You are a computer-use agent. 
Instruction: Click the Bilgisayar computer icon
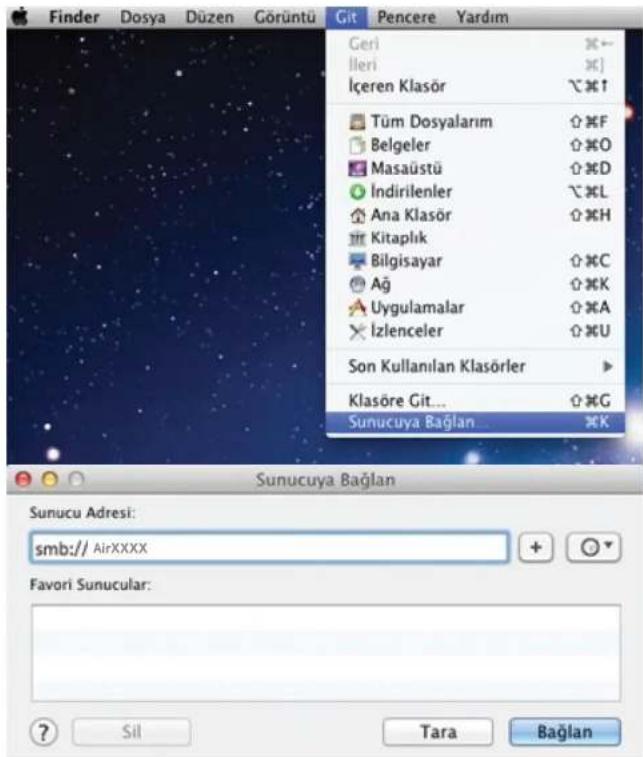click(x=357, y=261)
